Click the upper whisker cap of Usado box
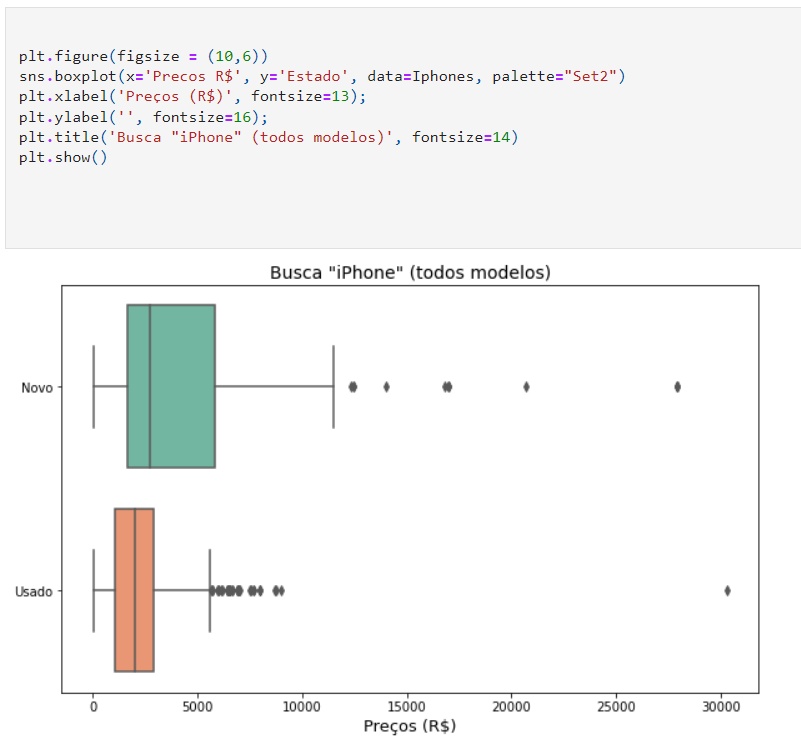Screen dimensions: 801x752 (210, 591)
